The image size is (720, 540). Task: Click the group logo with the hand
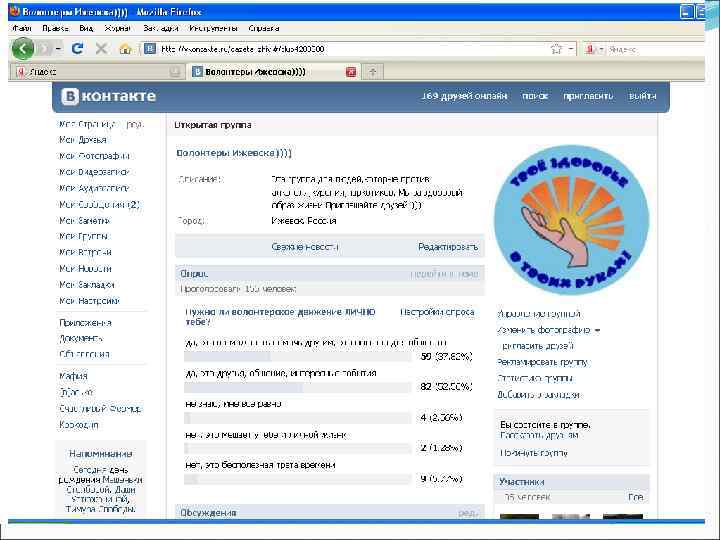point(571,220)
